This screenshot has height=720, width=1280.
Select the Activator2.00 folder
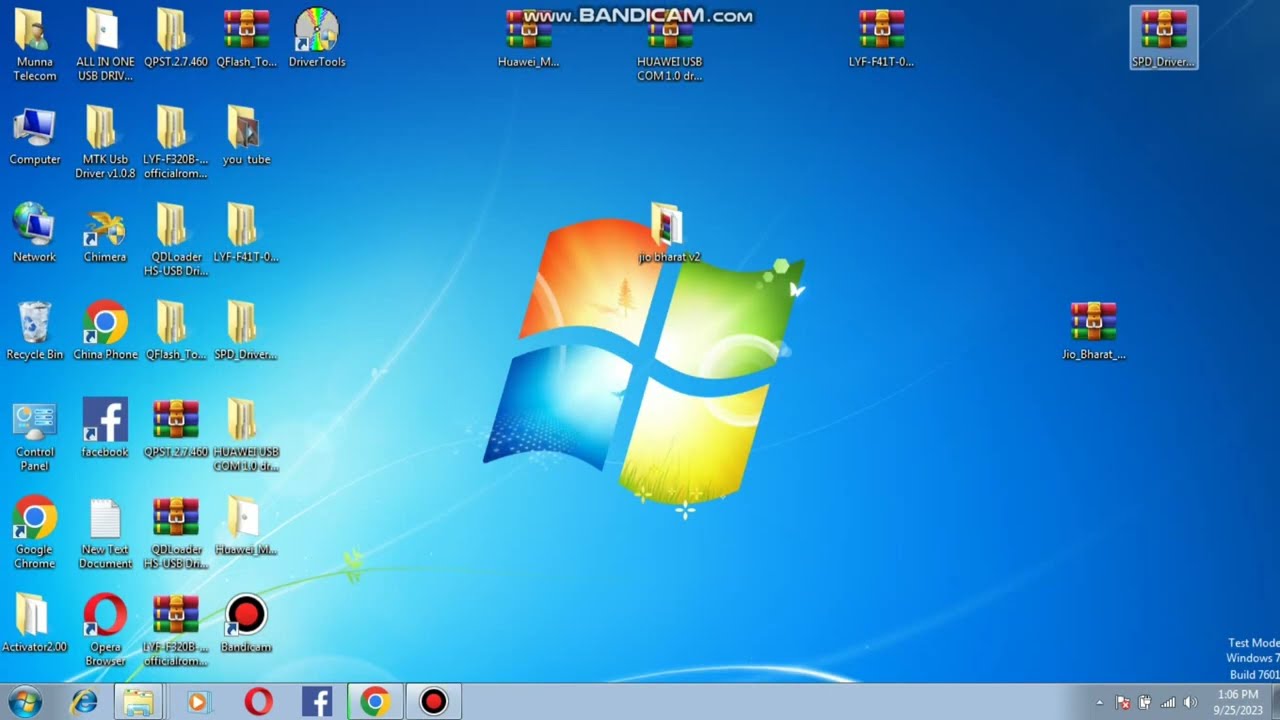click(x=34, y=623)
